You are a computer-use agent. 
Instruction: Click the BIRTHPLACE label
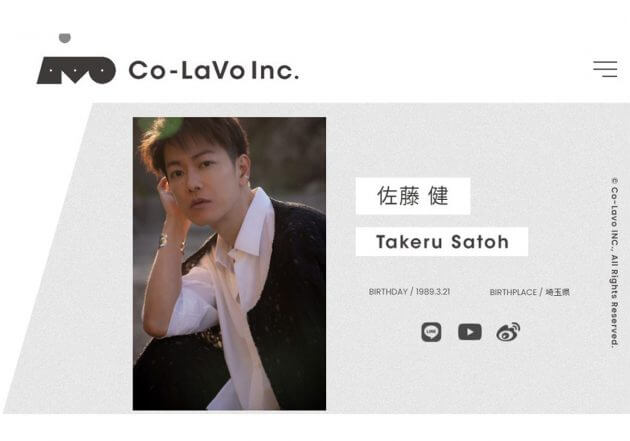tap(513, 292)
